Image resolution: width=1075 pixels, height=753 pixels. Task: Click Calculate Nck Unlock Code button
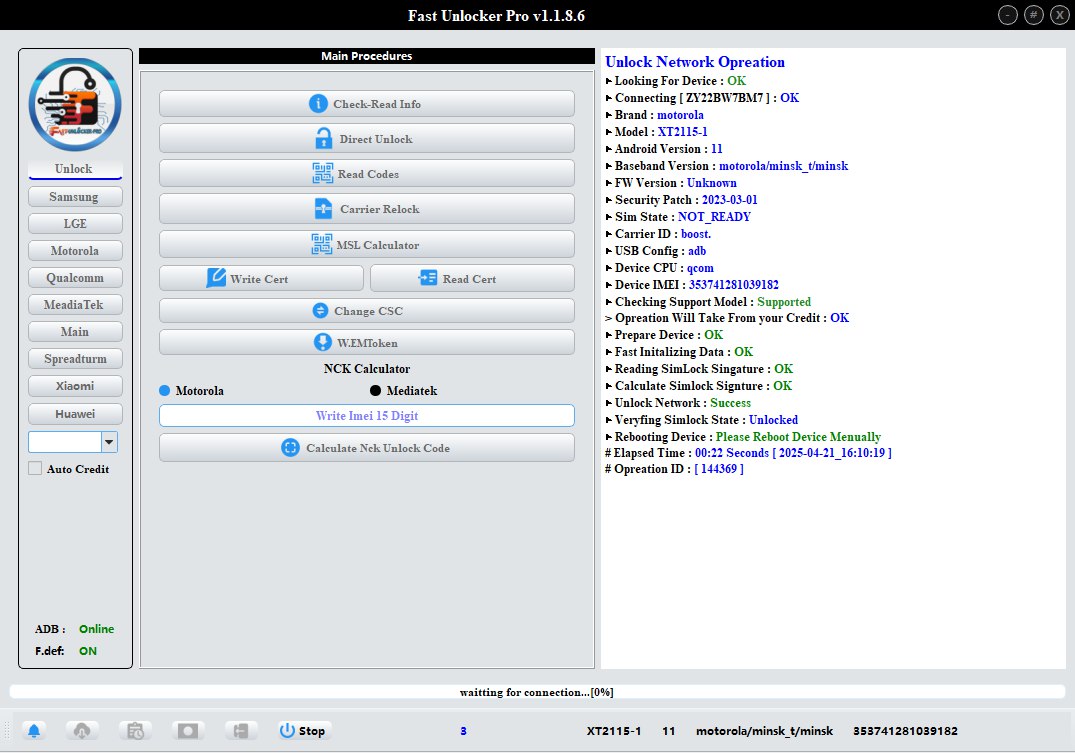click(366, 448)
